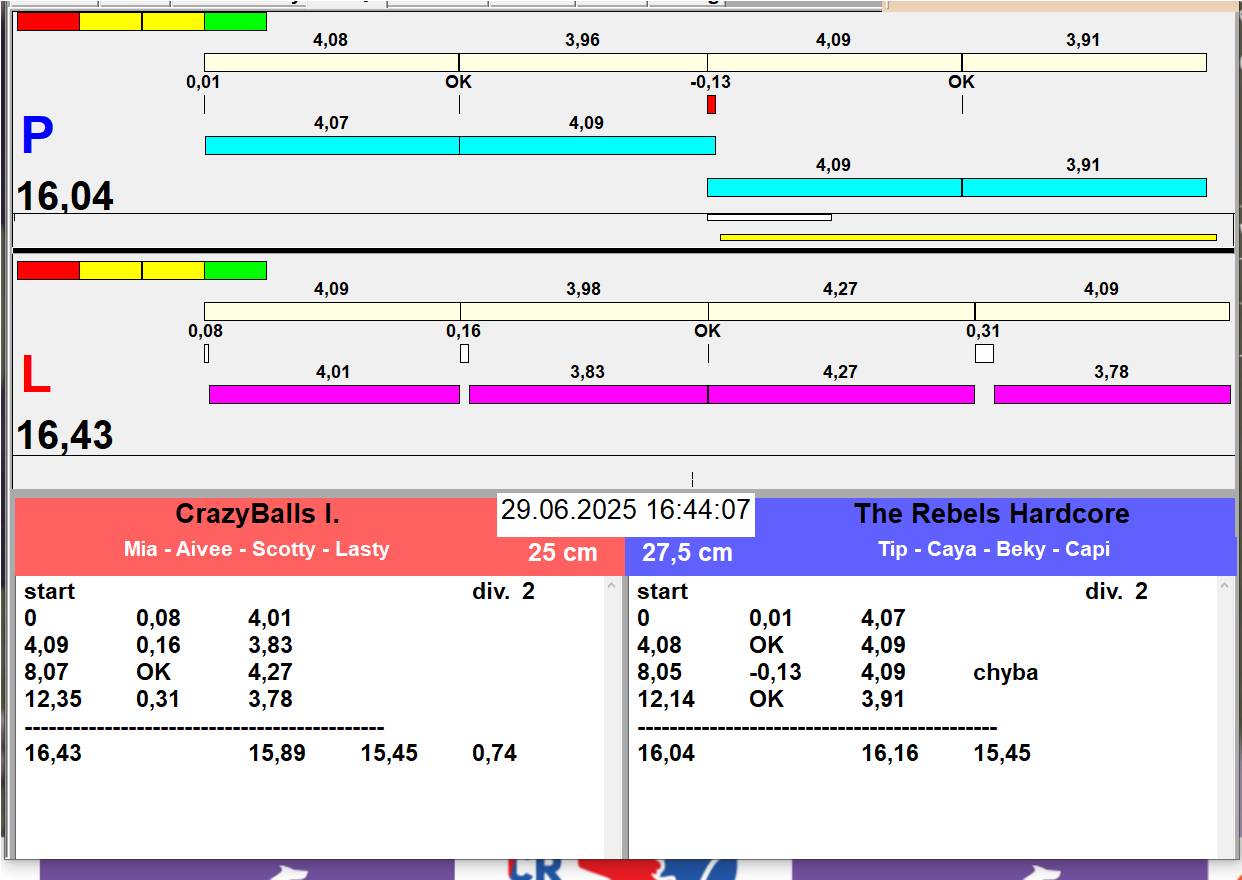Click the 27,5 cm jump height label
Viewport: 1242px width, 880px height.
tap(687, 553)
